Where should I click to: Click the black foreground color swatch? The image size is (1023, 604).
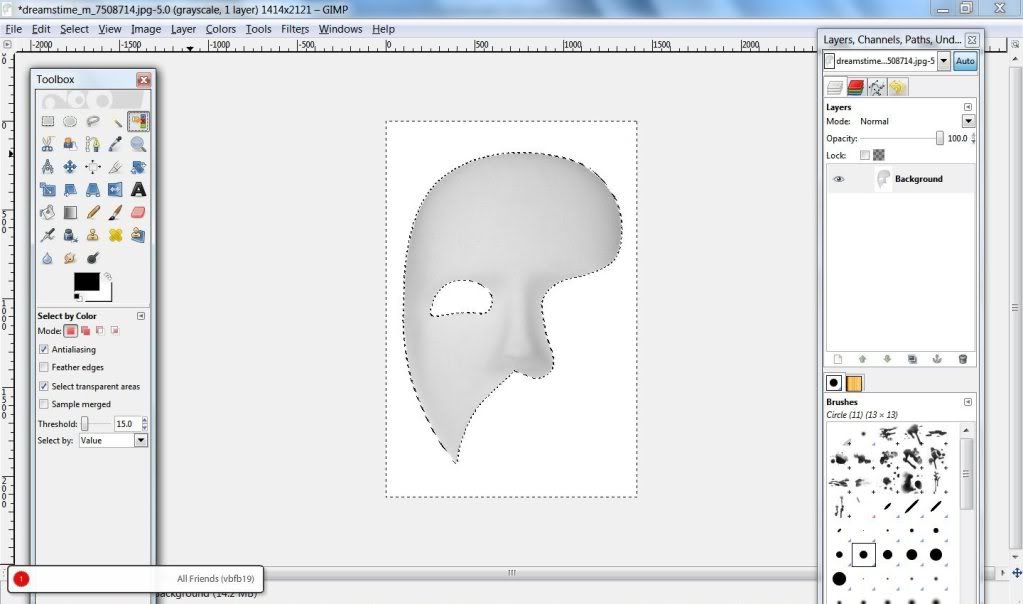click(86, 283)
